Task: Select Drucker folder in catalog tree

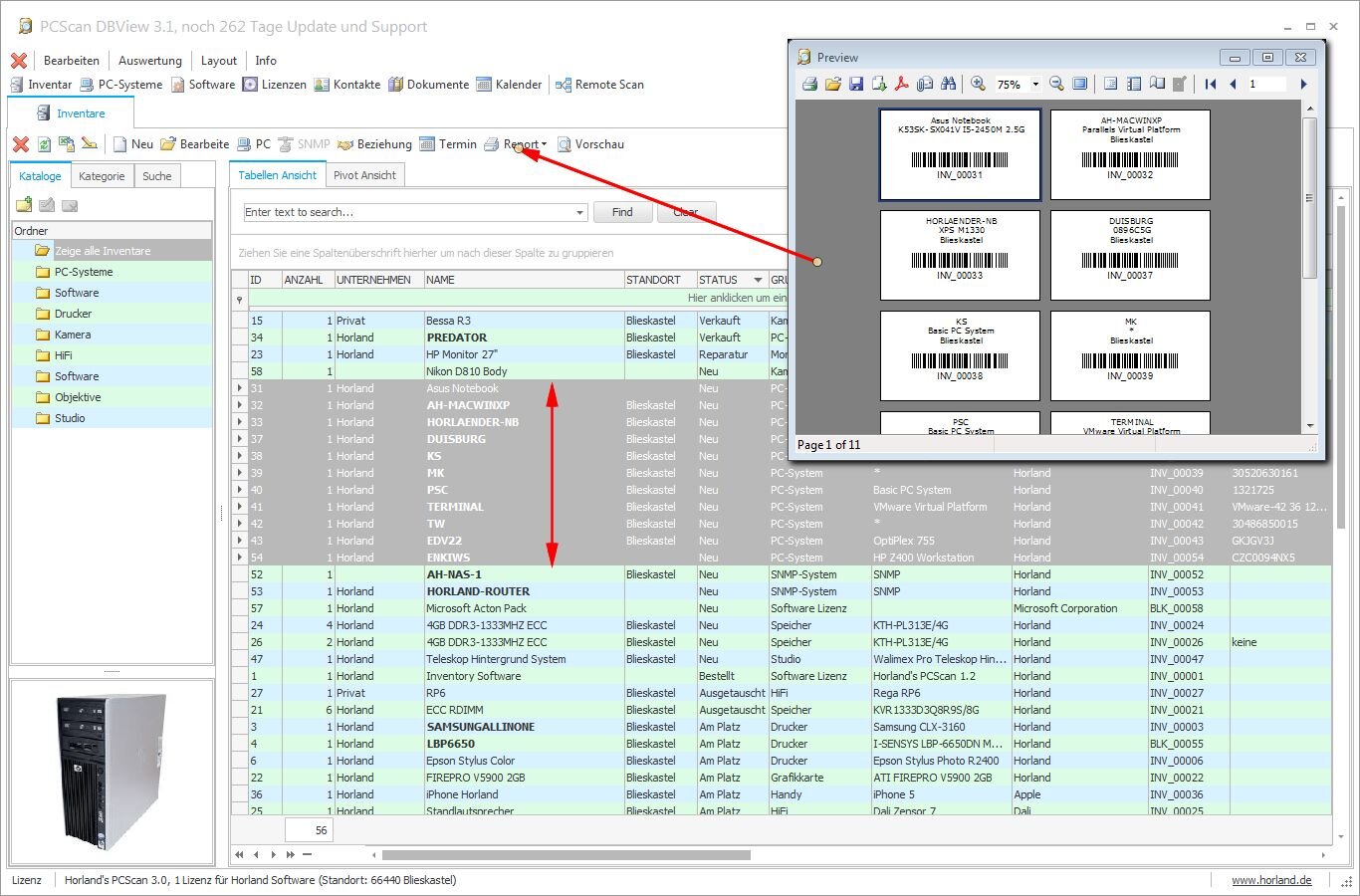Action: 112,314
